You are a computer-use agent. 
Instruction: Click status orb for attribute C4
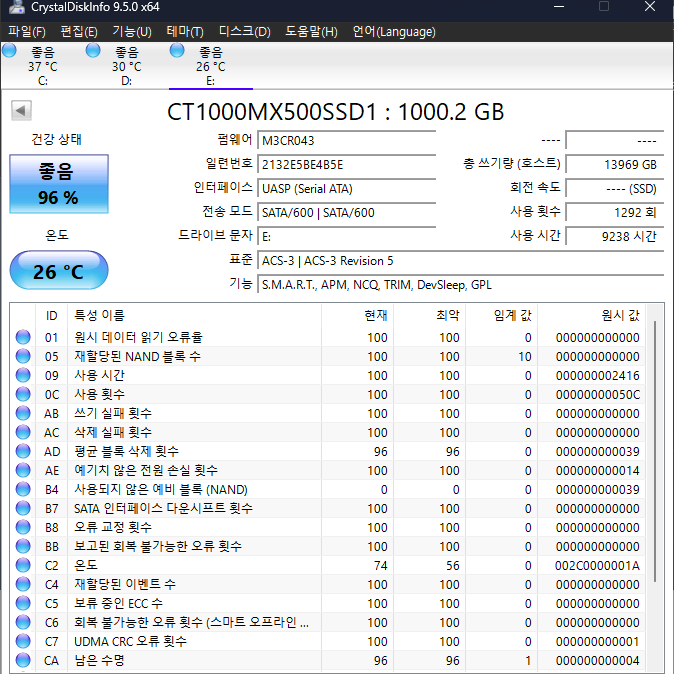(23, 584)
